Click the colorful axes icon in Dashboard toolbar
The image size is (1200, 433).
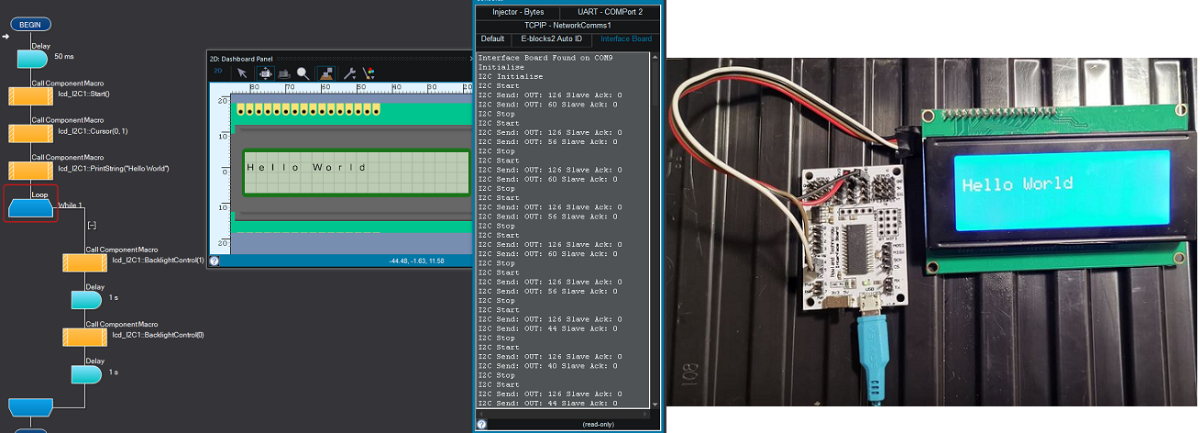click(x=368, y=73)
